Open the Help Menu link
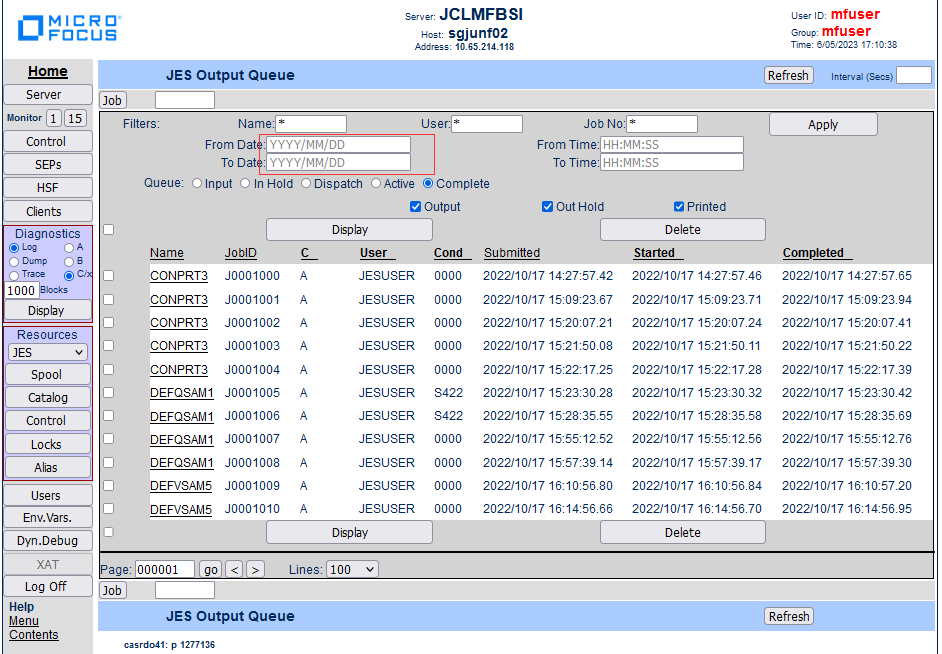This screenshot has width=942, height=654. tap(24, 621)
